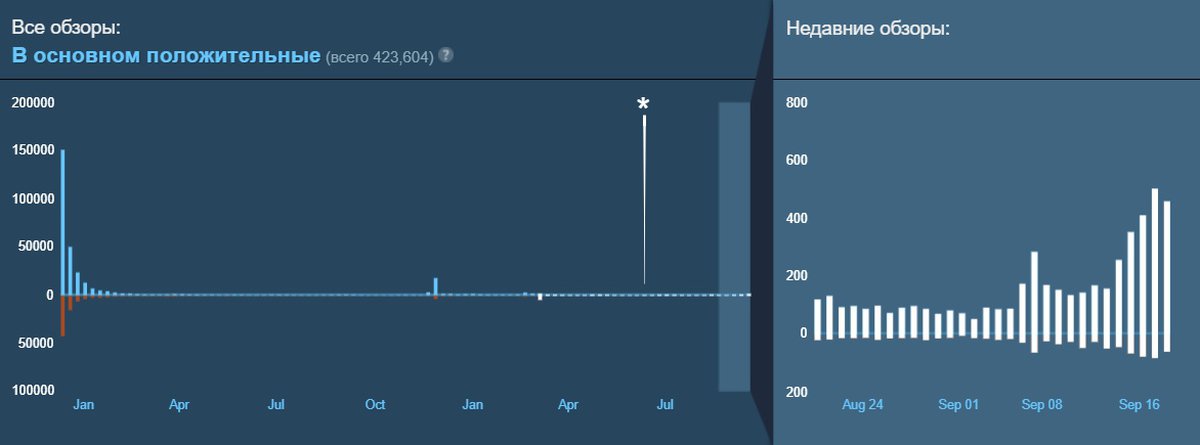Click the blue spike bar between Oct and Jan
This screenshot has height=445, width=1200.
click(x=436, y=286)
